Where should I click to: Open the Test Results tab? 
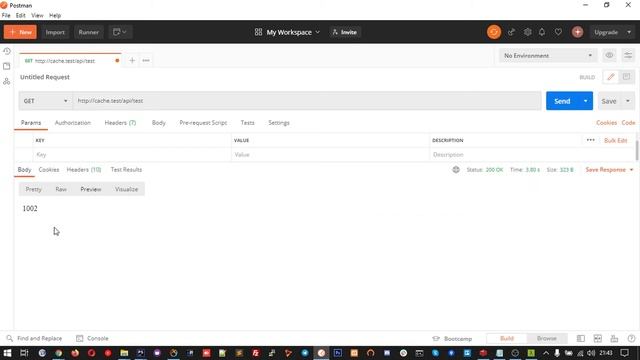click(126, 169)
